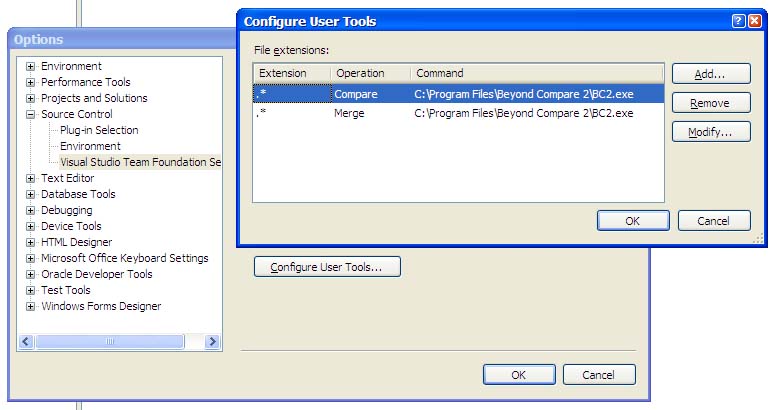
Task: Expand HTML Designer node
Action: (30, 242)
